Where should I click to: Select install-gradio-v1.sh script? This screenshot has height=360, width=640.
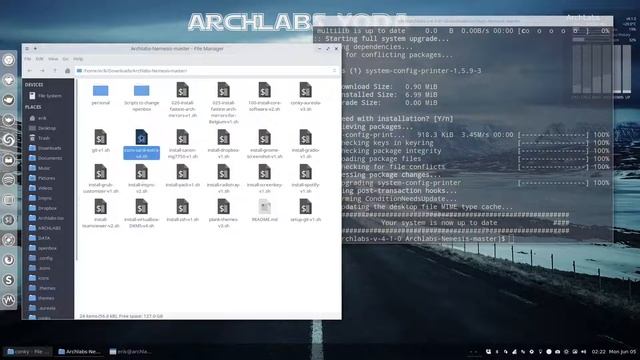point(305,144)
